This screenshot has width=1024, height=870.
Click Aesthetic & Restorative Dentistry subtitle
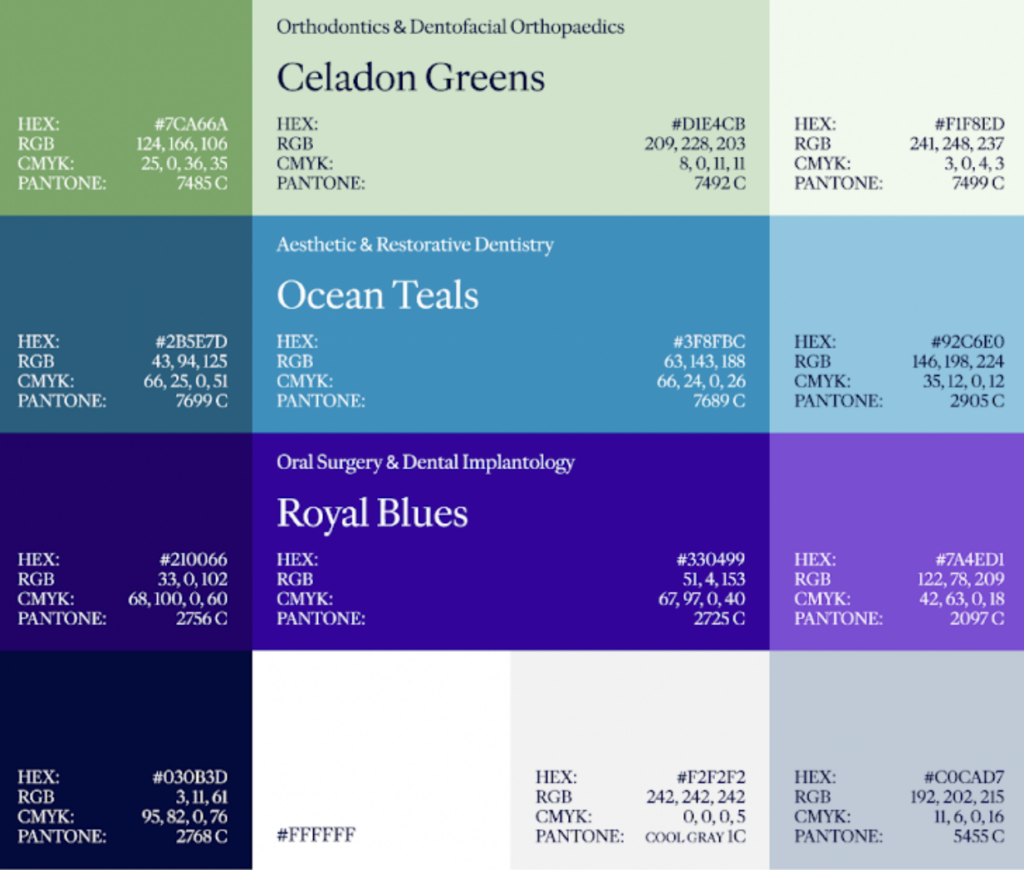tap(415, 244)
